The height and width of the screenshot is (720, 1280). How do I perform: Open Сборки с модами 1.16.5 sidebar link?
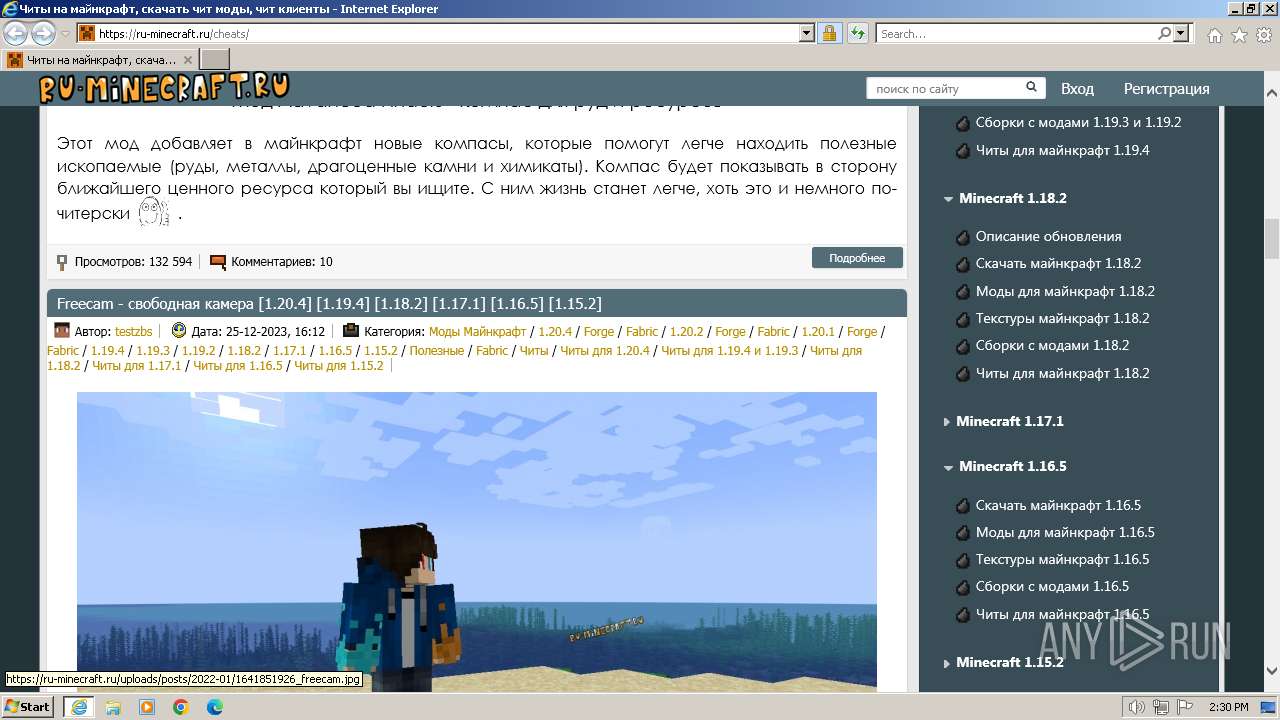point(1052,586)
